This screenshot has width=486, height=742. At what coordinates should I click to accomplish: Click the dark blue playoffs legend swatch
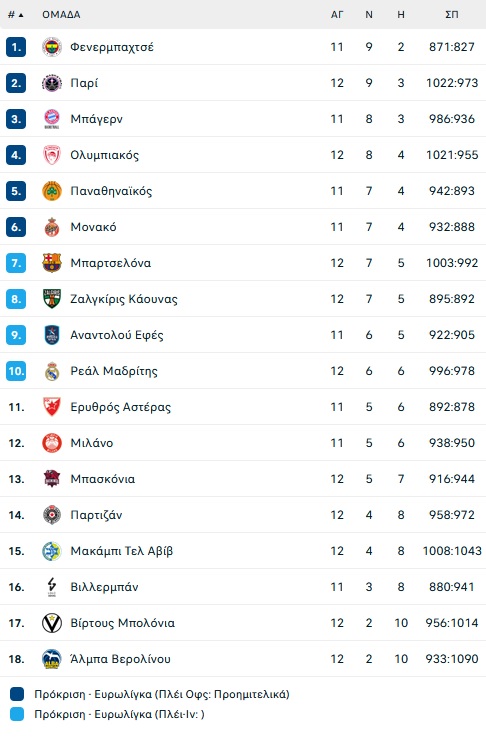click(17, 694)
